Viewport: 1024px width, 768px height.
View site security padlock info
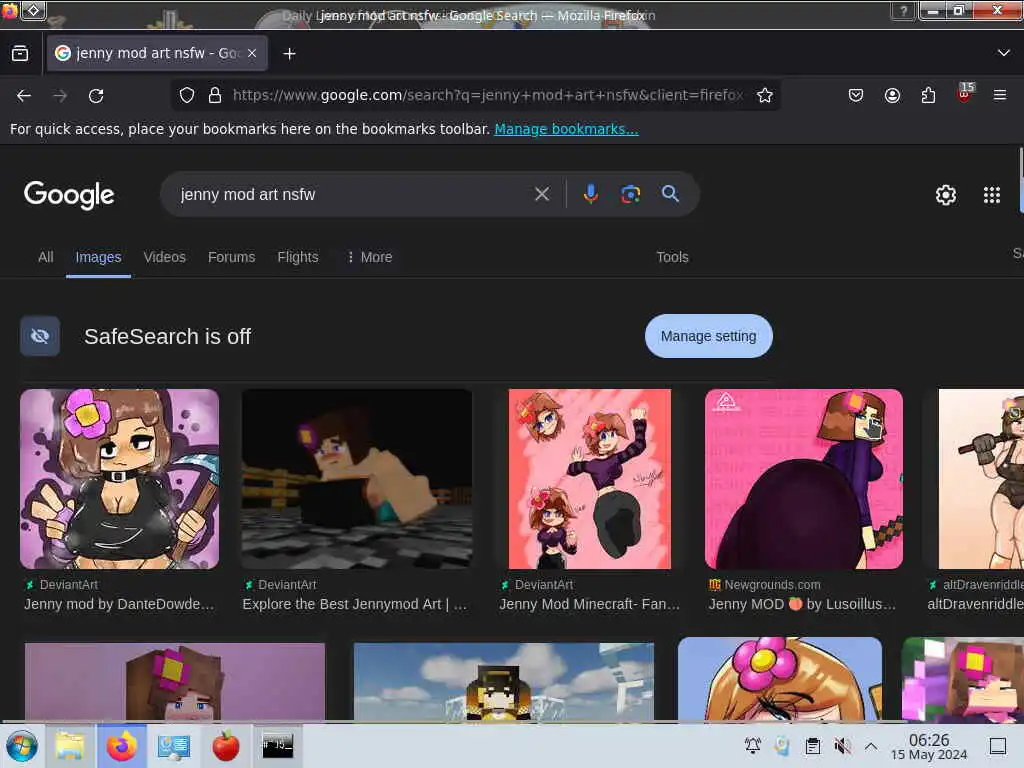214,95
